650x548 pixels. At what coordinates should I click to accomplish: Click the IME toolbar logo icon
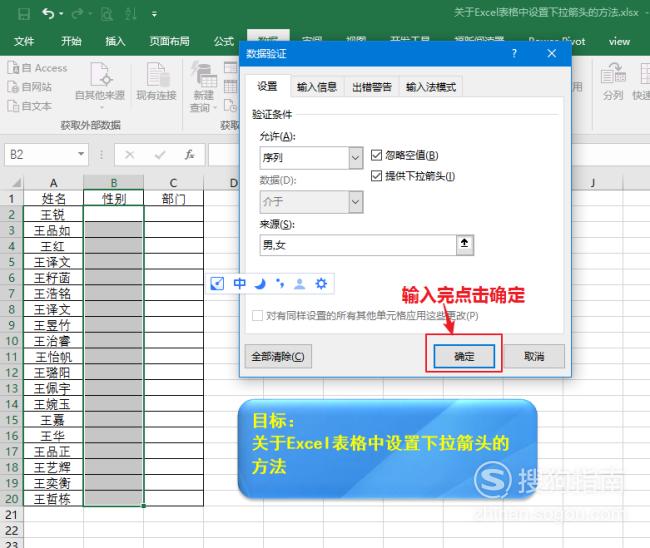(x=217, y=284)
